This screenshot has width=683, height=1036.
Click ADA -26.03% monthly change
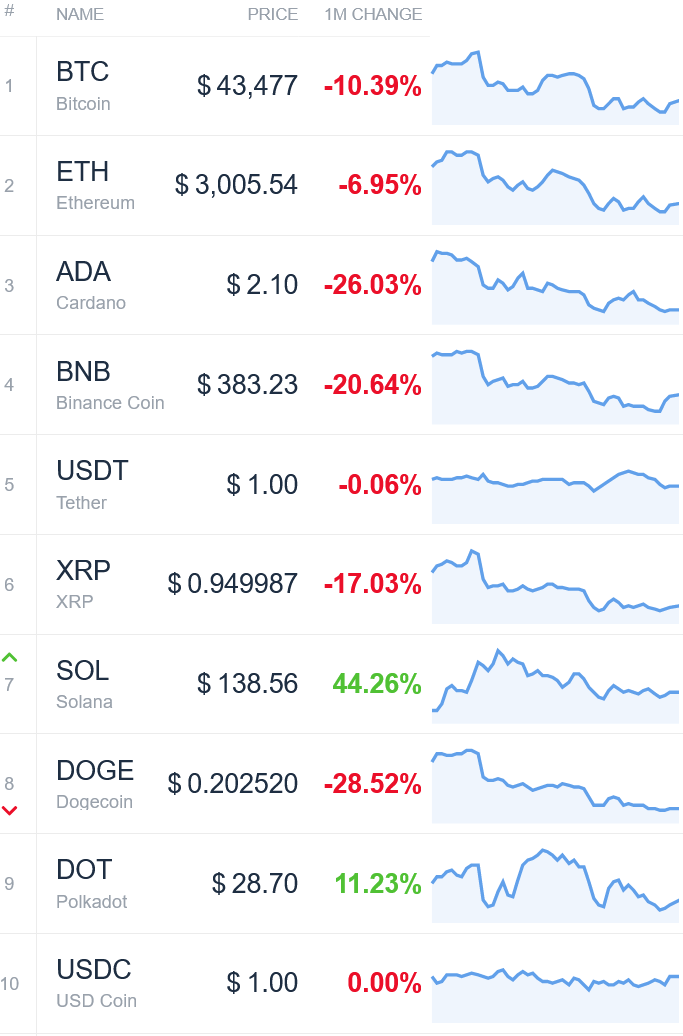click(x=373, y=285)
